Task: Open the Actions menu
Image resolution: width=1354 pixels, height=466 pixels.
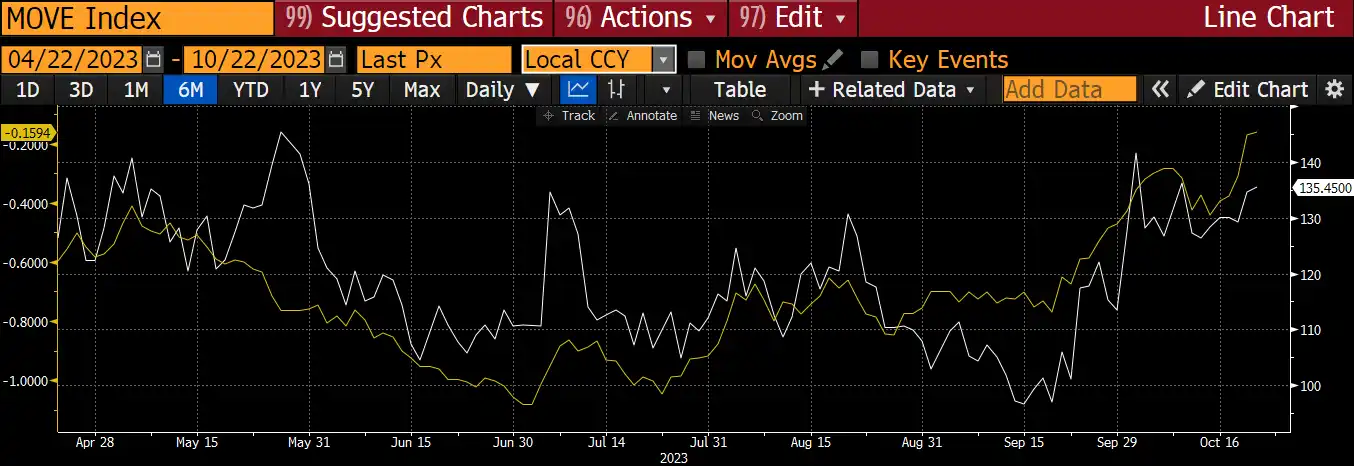Action: click(657, 17)
